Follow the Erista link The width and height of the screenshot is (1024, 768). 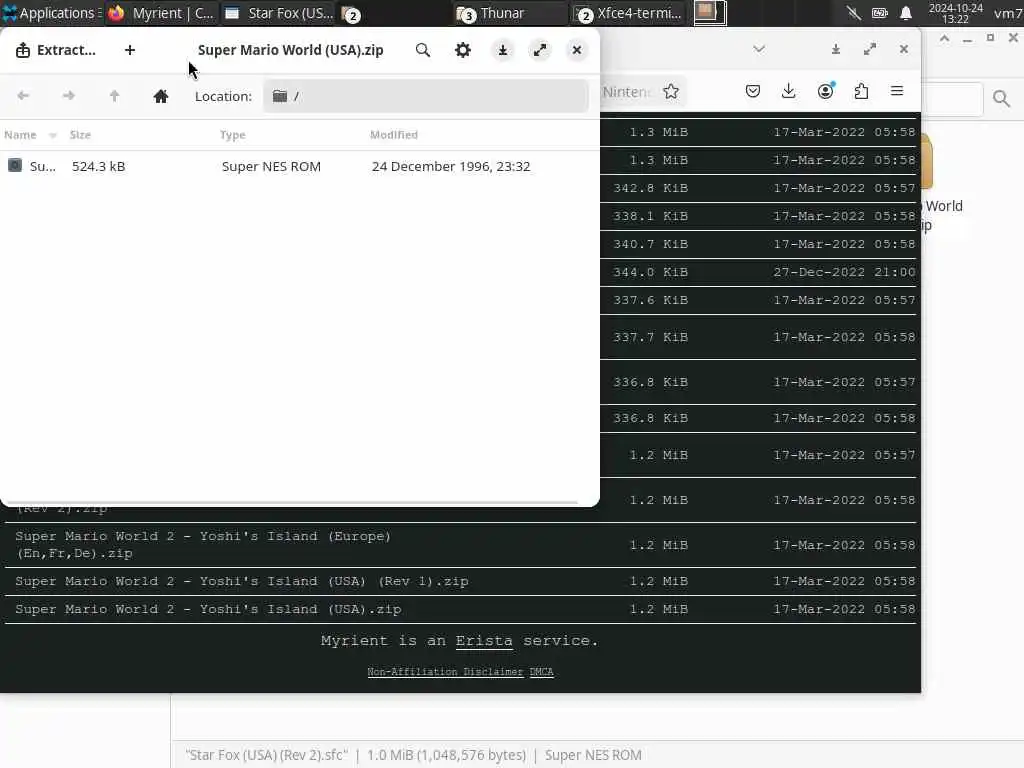484,641
